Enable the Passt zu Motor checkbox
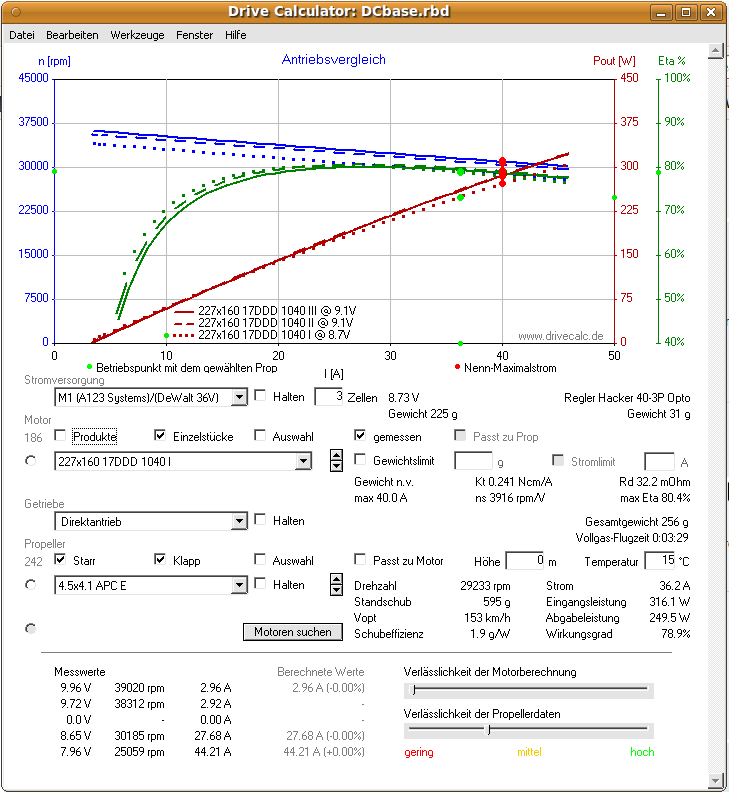This screenshot has width=729, height=792. [362, 560]
